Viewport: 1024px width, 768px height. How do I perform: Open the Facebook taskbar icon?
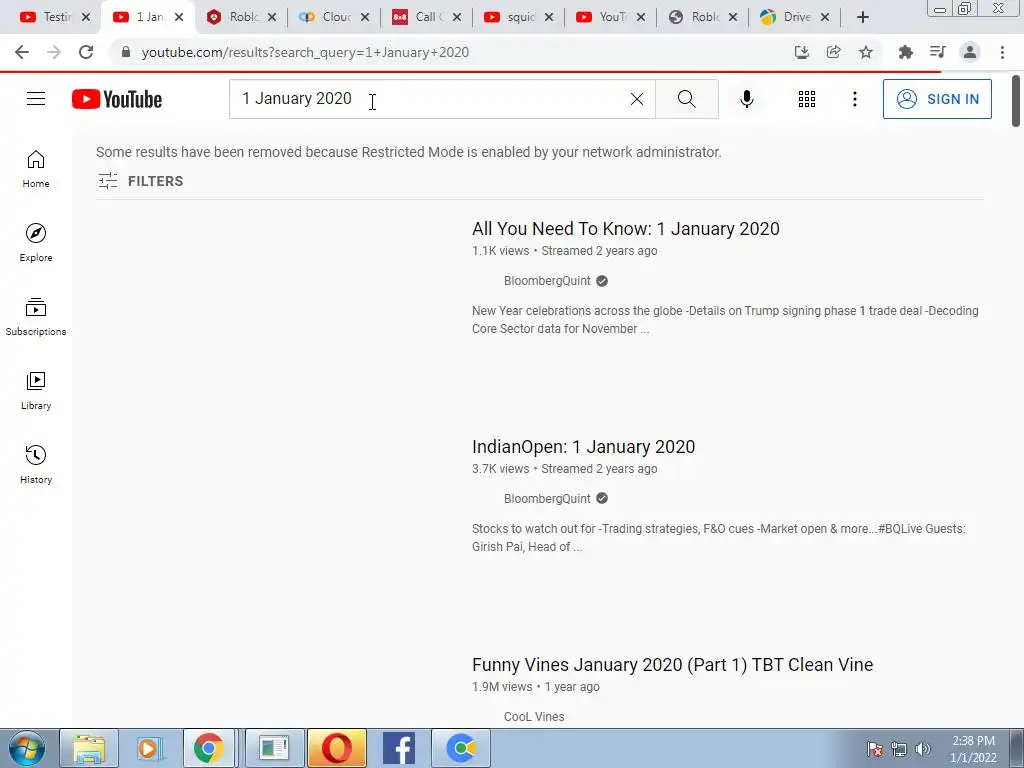[x=398, y=748]
